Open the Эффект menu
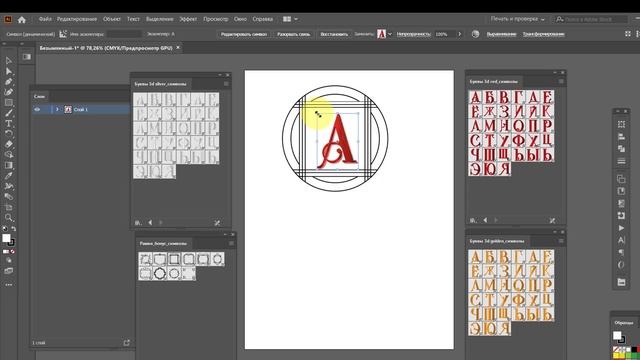The width and height of the screenshot is (640, 360). 188,19
